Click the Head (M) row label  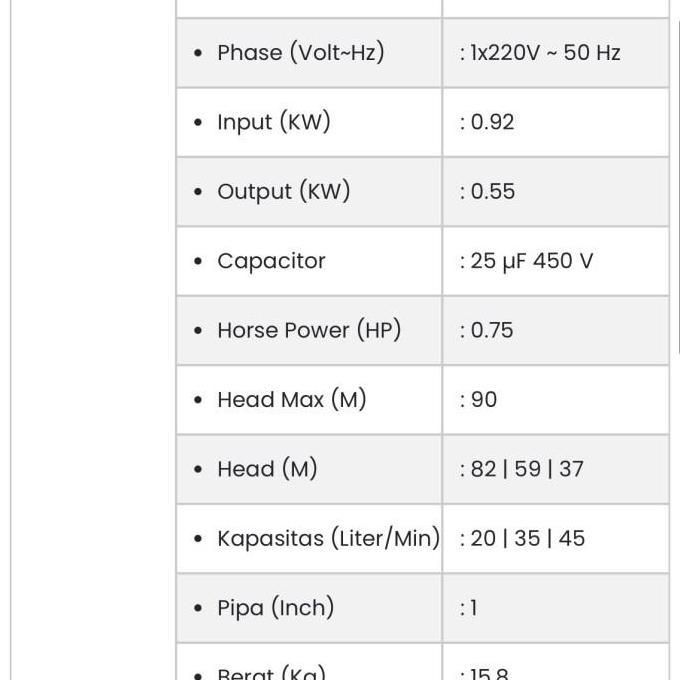pyautogui.click(x=266, y=469)
